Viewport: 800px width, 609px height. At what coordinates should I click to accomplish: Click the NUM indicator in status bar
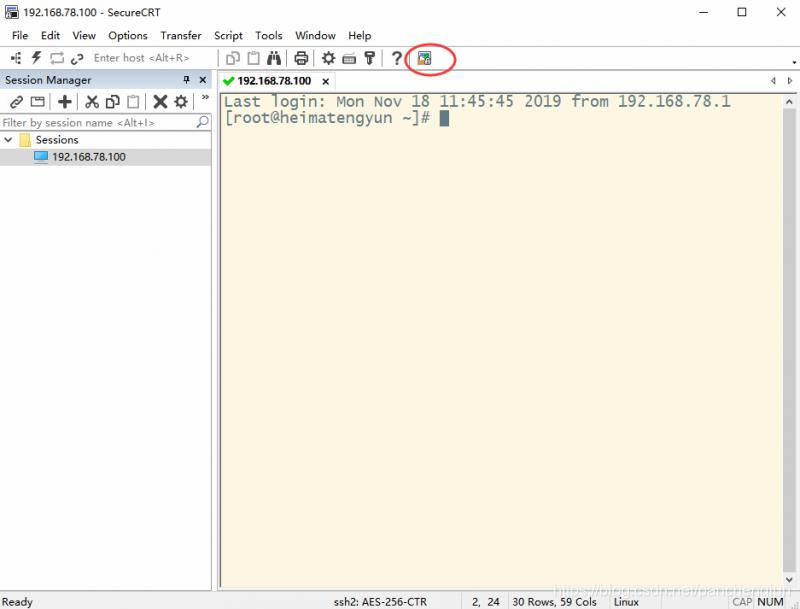(770, 602)
